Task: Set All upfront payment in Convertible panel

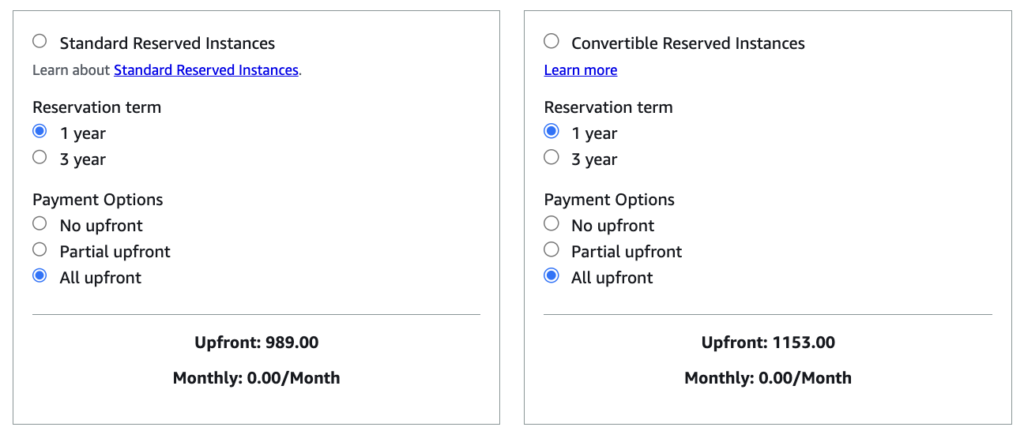Action: [551, 276]
